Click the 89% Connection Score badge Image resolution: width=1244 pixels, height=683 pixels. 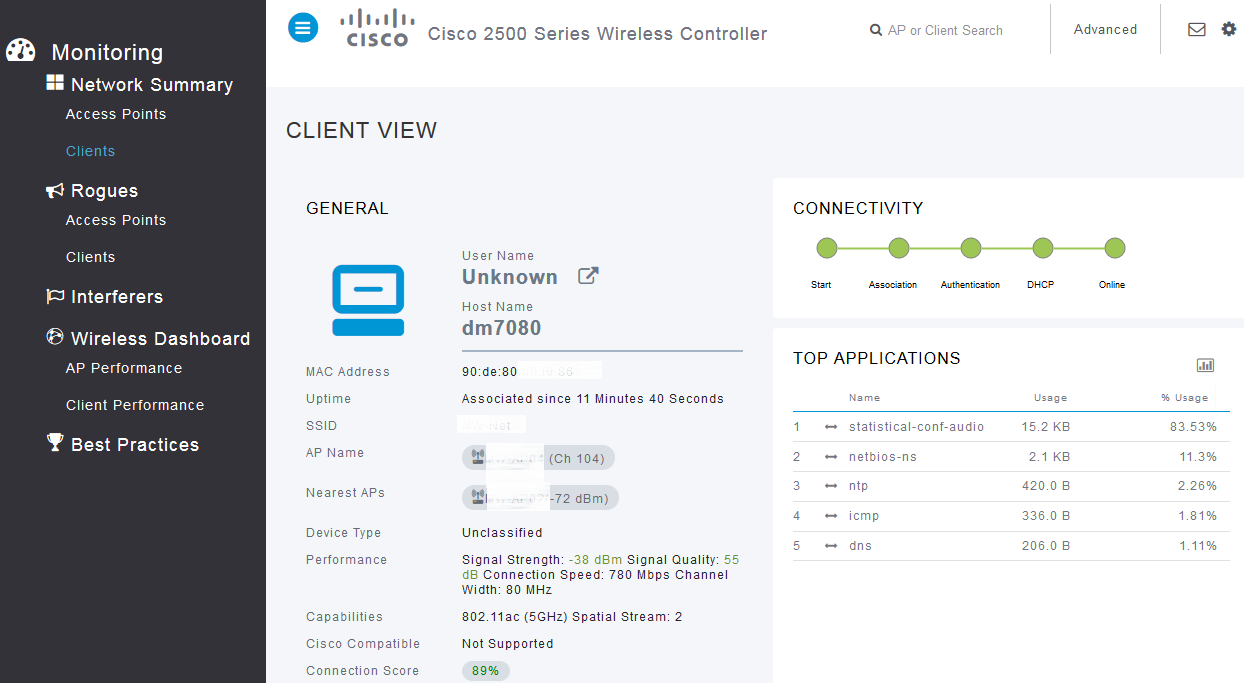(x=485, y=671)
